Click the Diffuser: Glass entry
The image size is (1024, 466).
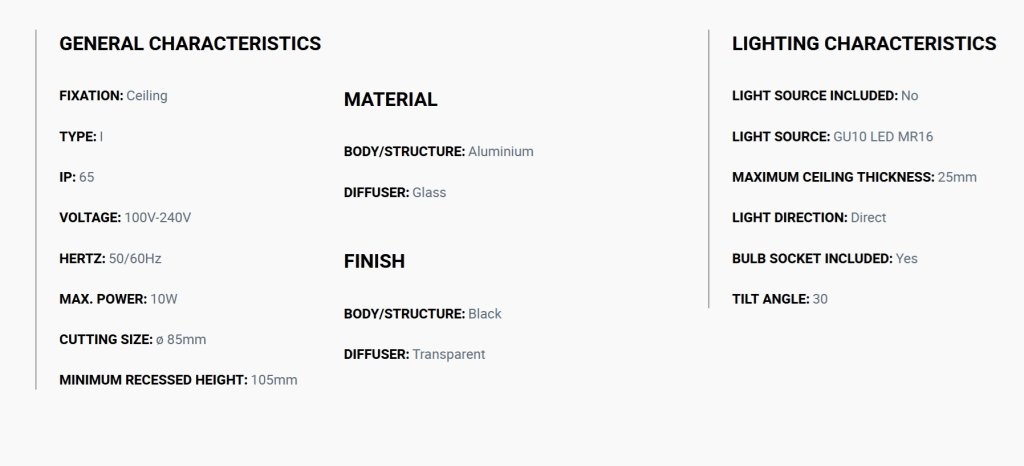395,193
